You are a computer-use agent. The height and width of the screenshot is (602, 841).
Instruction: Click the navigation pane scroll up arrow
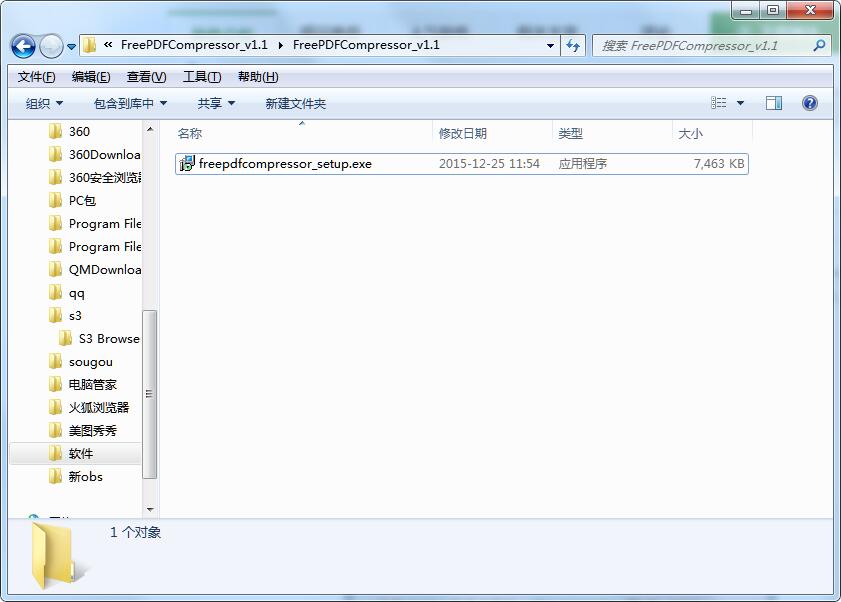click(150, 129)
